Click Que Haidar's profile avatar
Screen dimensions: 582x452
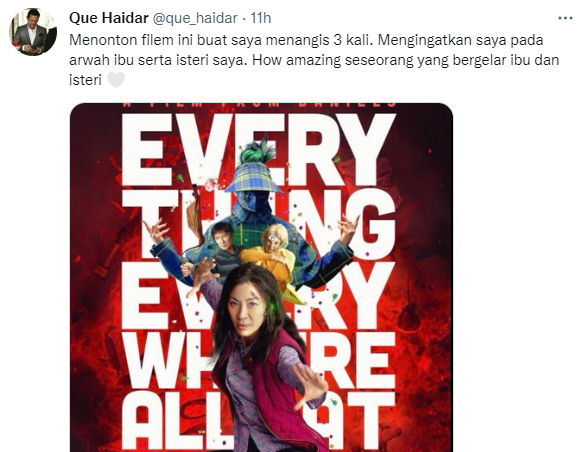click(x=33, y=32)
